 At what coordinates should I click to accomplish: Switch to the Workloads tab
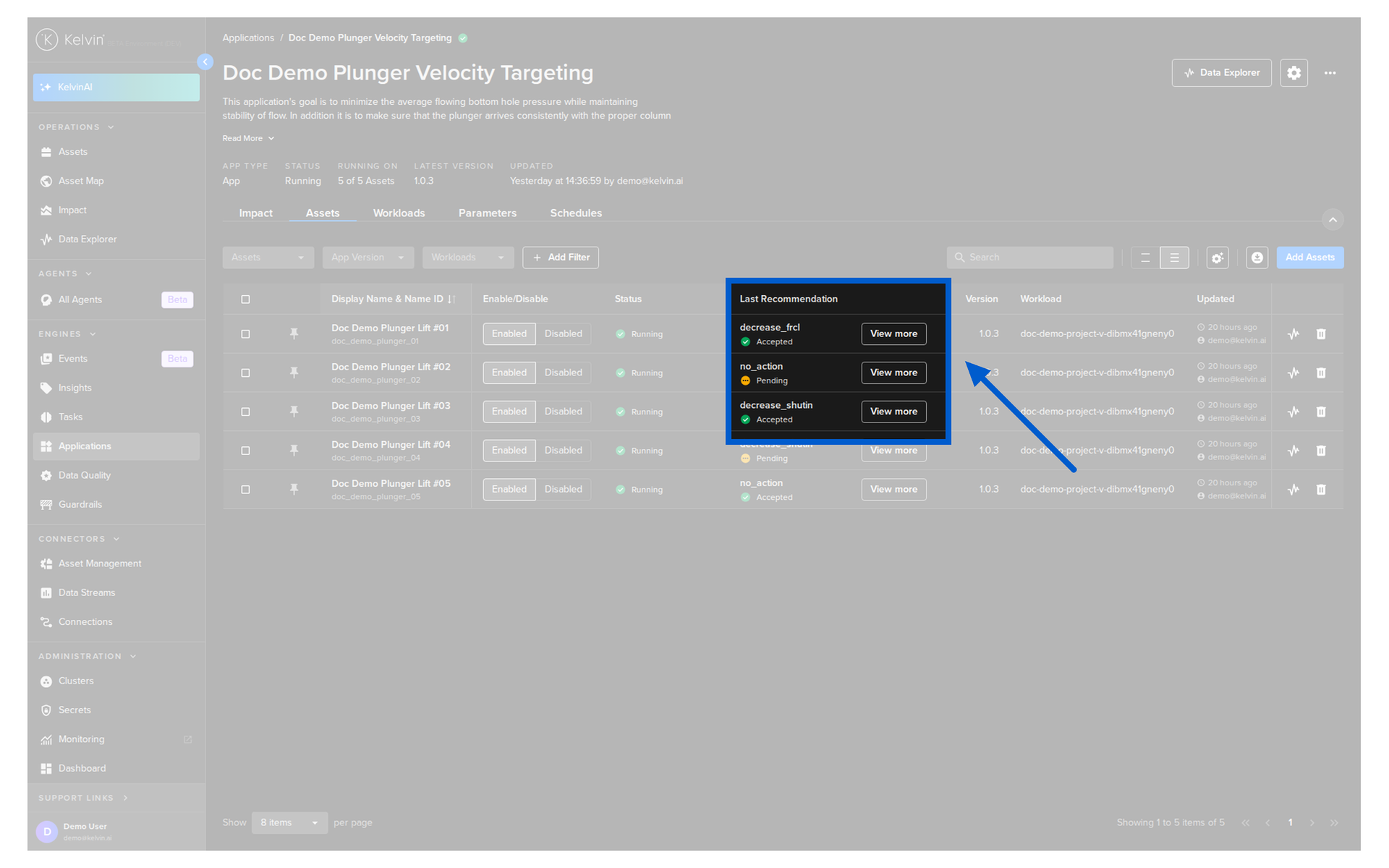(x=399, y=213)
